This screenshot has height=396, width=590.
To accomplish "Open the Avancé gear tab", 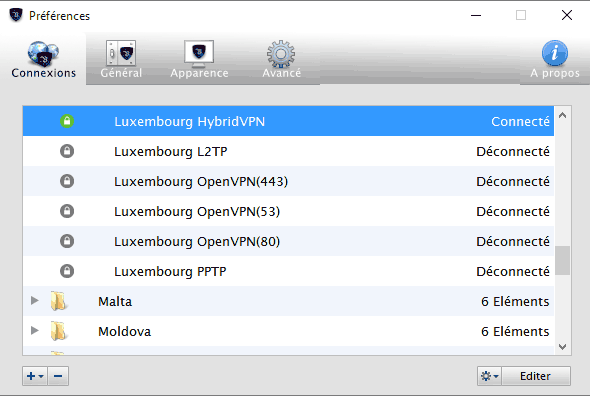I will [x=281, y=59].
